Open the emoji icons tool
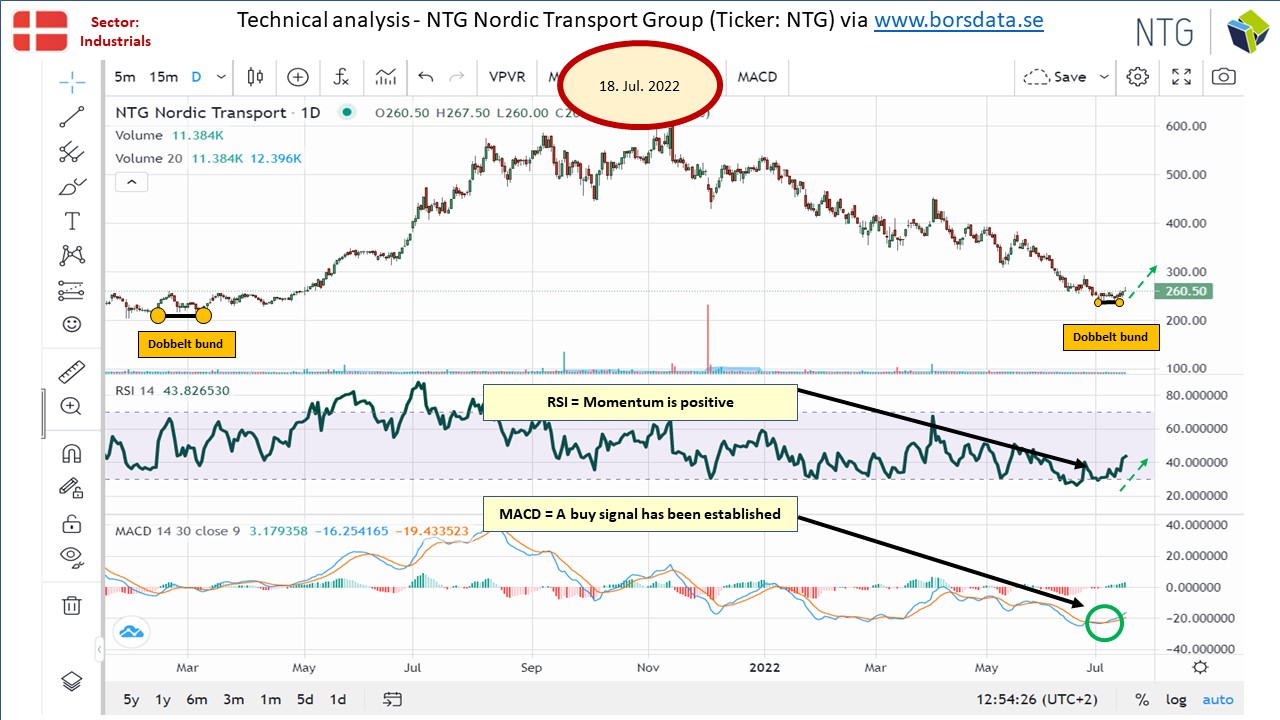 71,324
